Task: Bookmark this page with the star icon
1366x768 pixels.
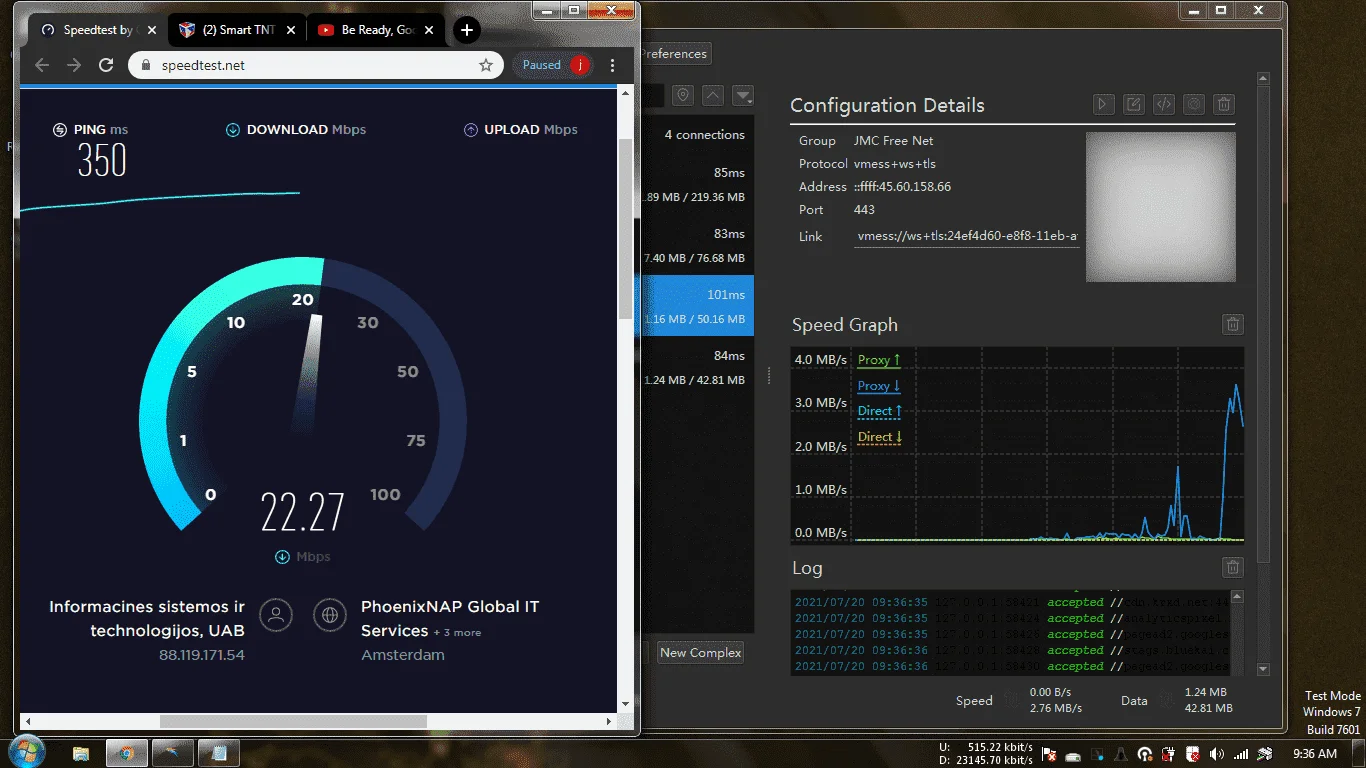Action: [486, 65]
